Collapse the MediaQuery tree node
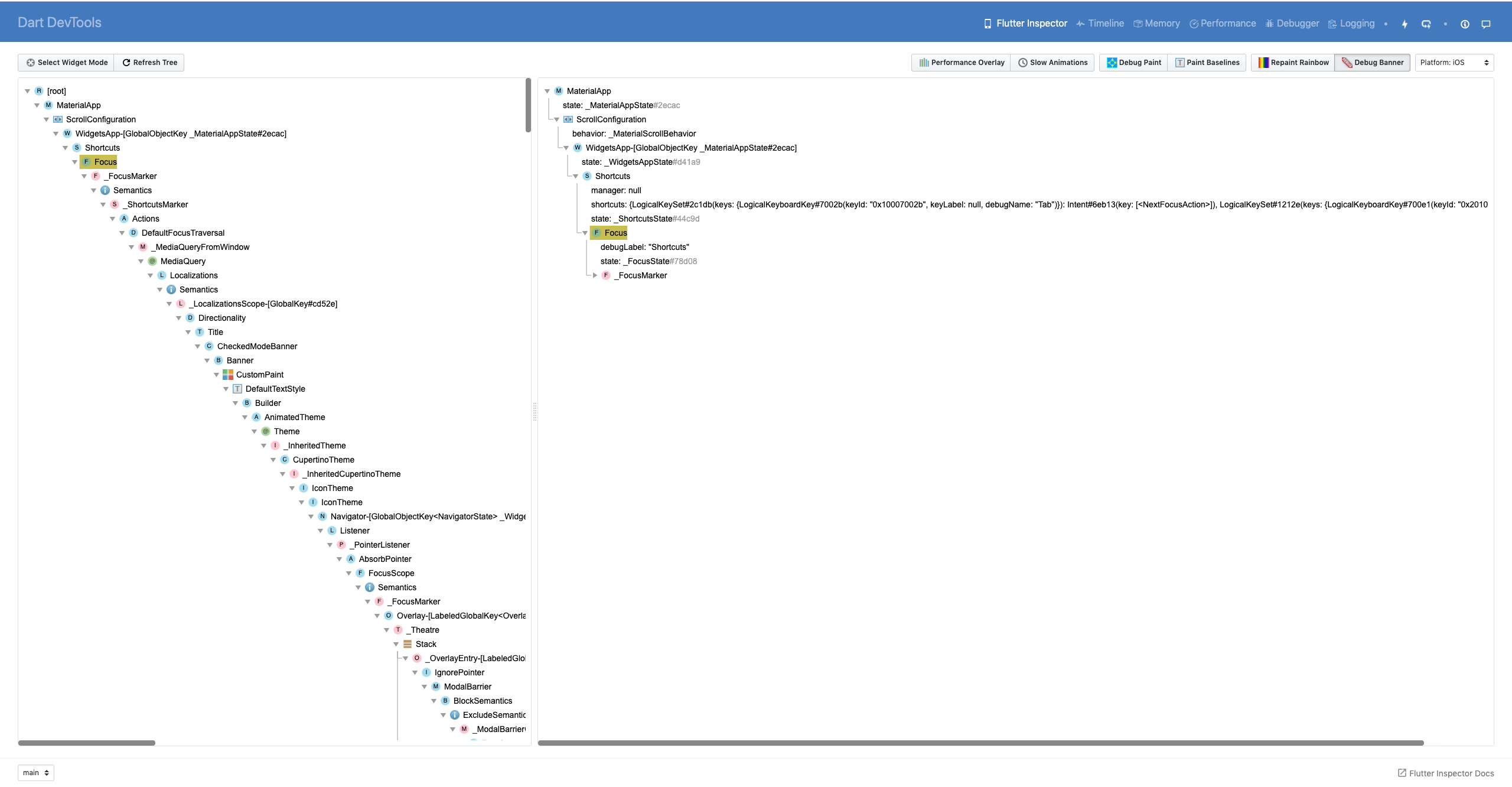The width and height of the screenshot is (1512, 787). 141,261
